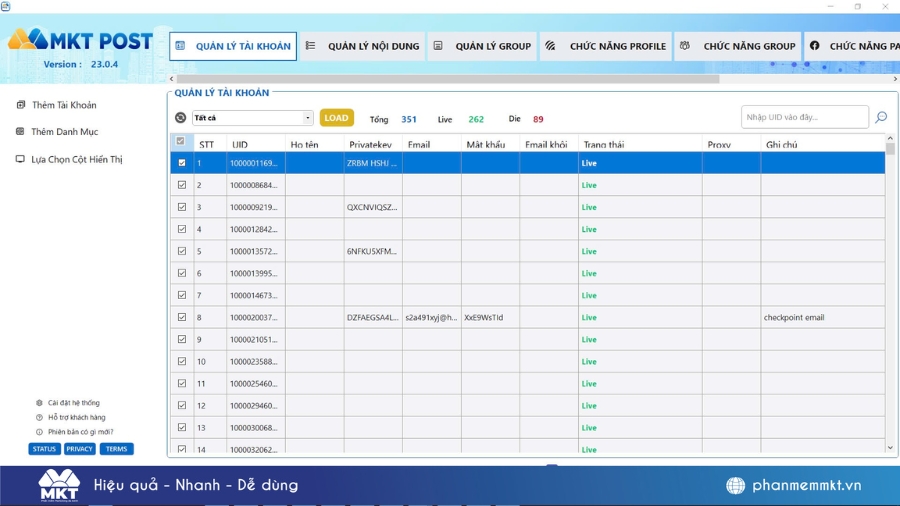Choose Lựa Chọn Cột Hiển Thị option
This screenshot has width=900, height=506.
pyautogui.click(x=76, y=159)
